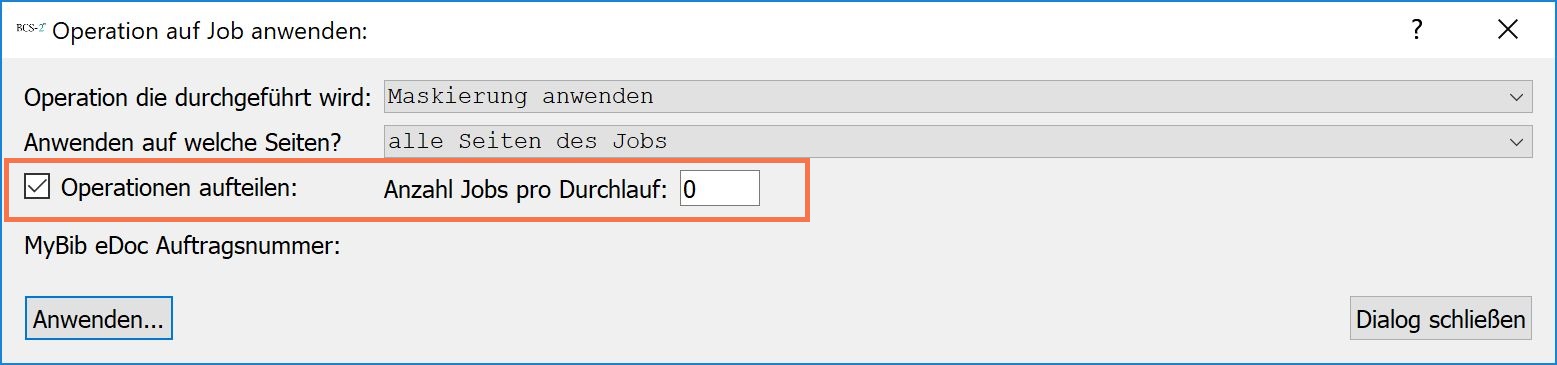
Task: Select the 'Maskierung anwenden' text in the dropdown
Action: point(521,97)
